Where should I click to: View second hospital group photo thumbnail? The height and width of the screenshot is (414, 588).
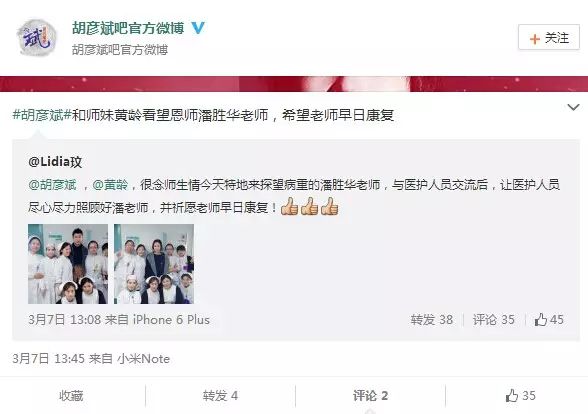click(x=154, y=264)
